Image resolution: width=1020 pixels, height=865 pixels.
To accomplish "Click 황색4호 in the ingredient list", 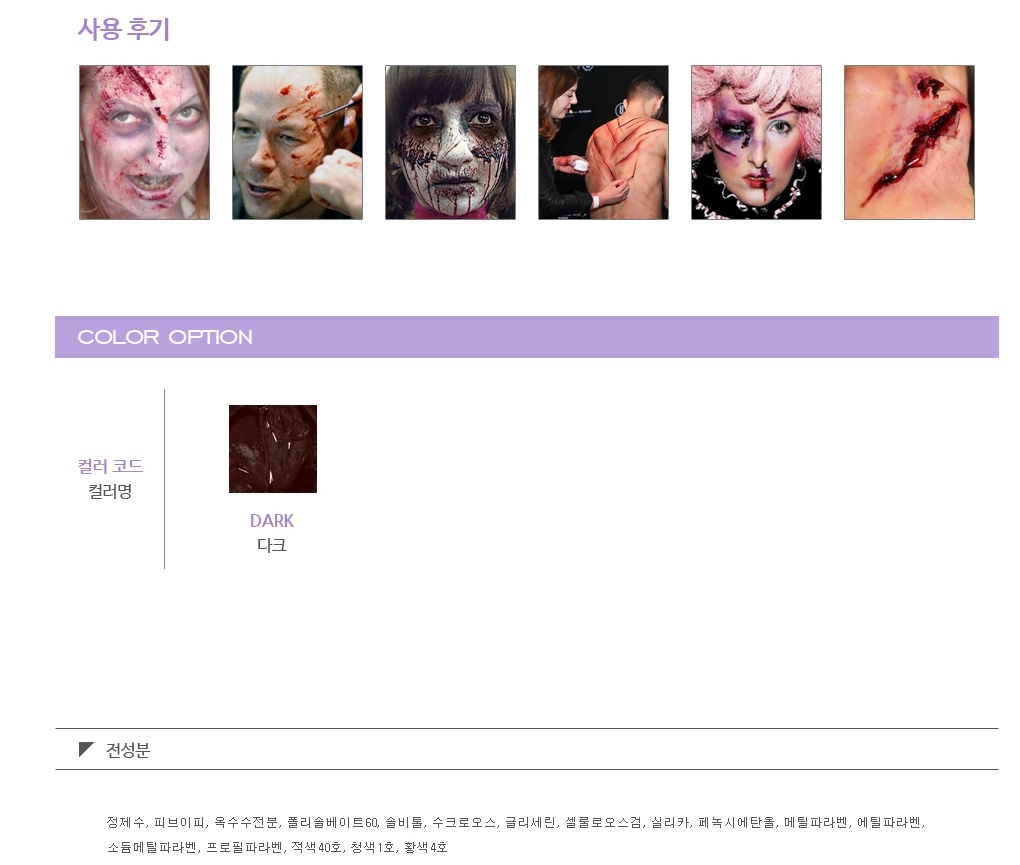I will [425, 847].
